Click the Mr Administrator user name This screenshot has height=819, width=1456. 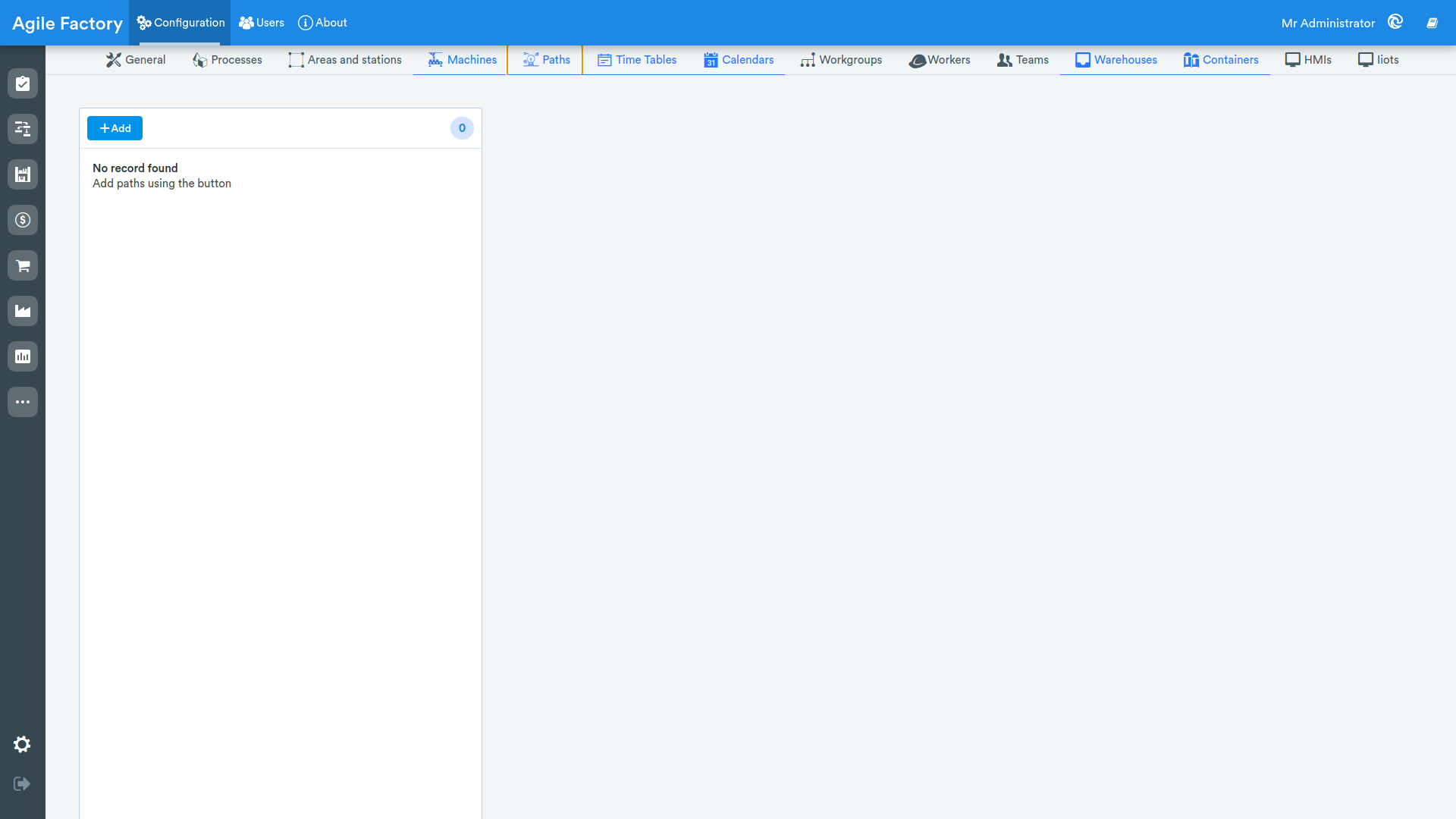(x=1328, y=24)
